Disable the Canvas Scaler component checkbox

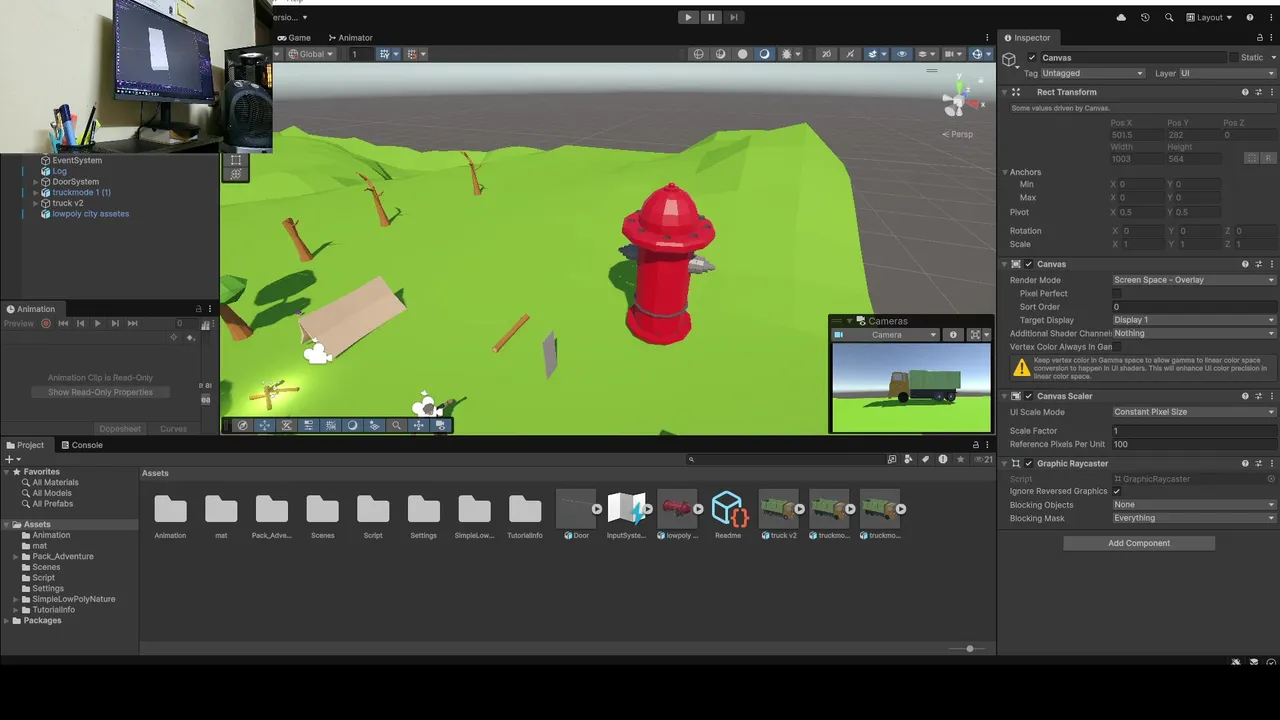1028,396
